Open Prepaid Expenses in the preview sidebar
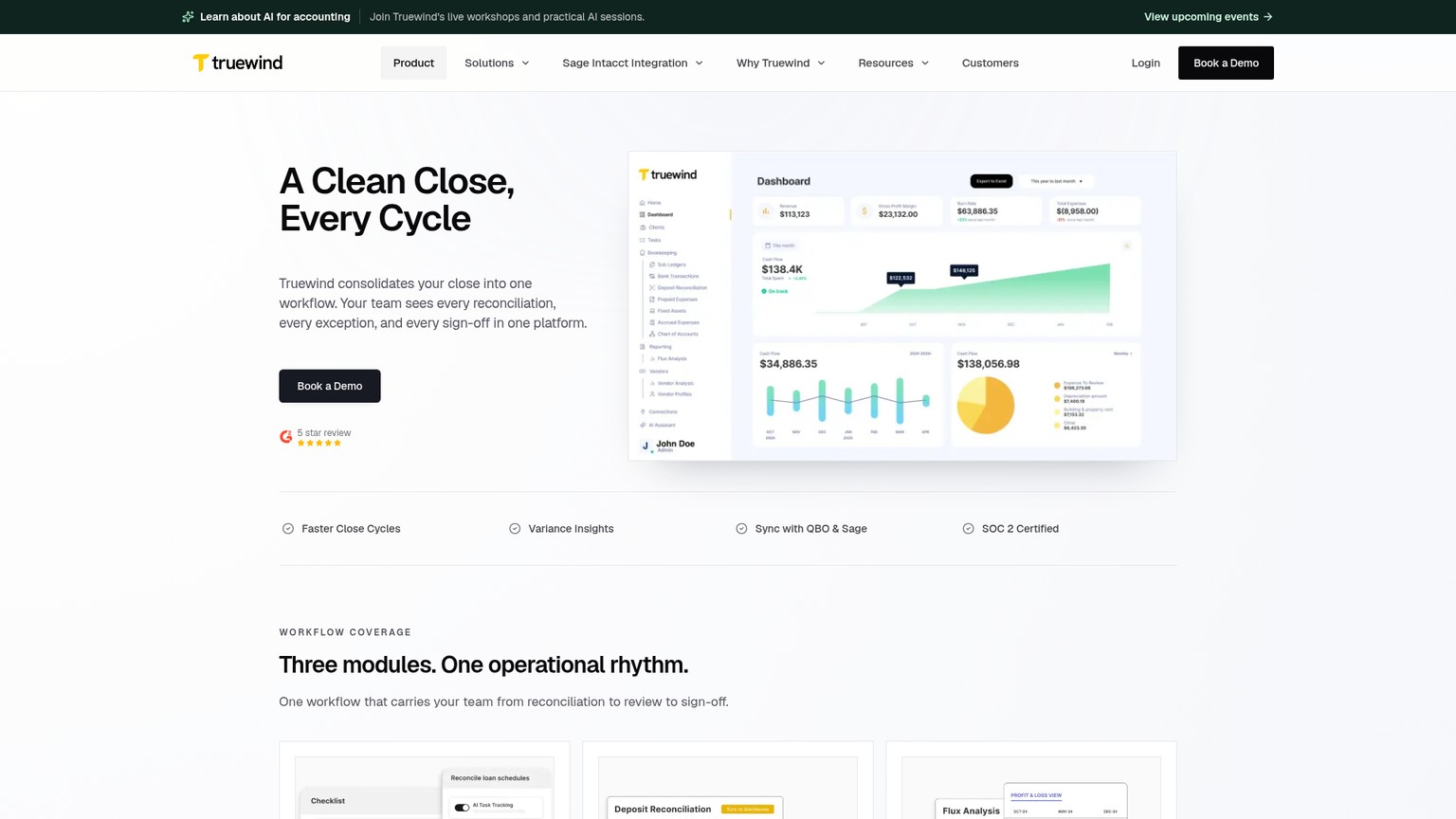Image resolution: width=1456 pixels, height=819 pixels. (x=674, y=300)
